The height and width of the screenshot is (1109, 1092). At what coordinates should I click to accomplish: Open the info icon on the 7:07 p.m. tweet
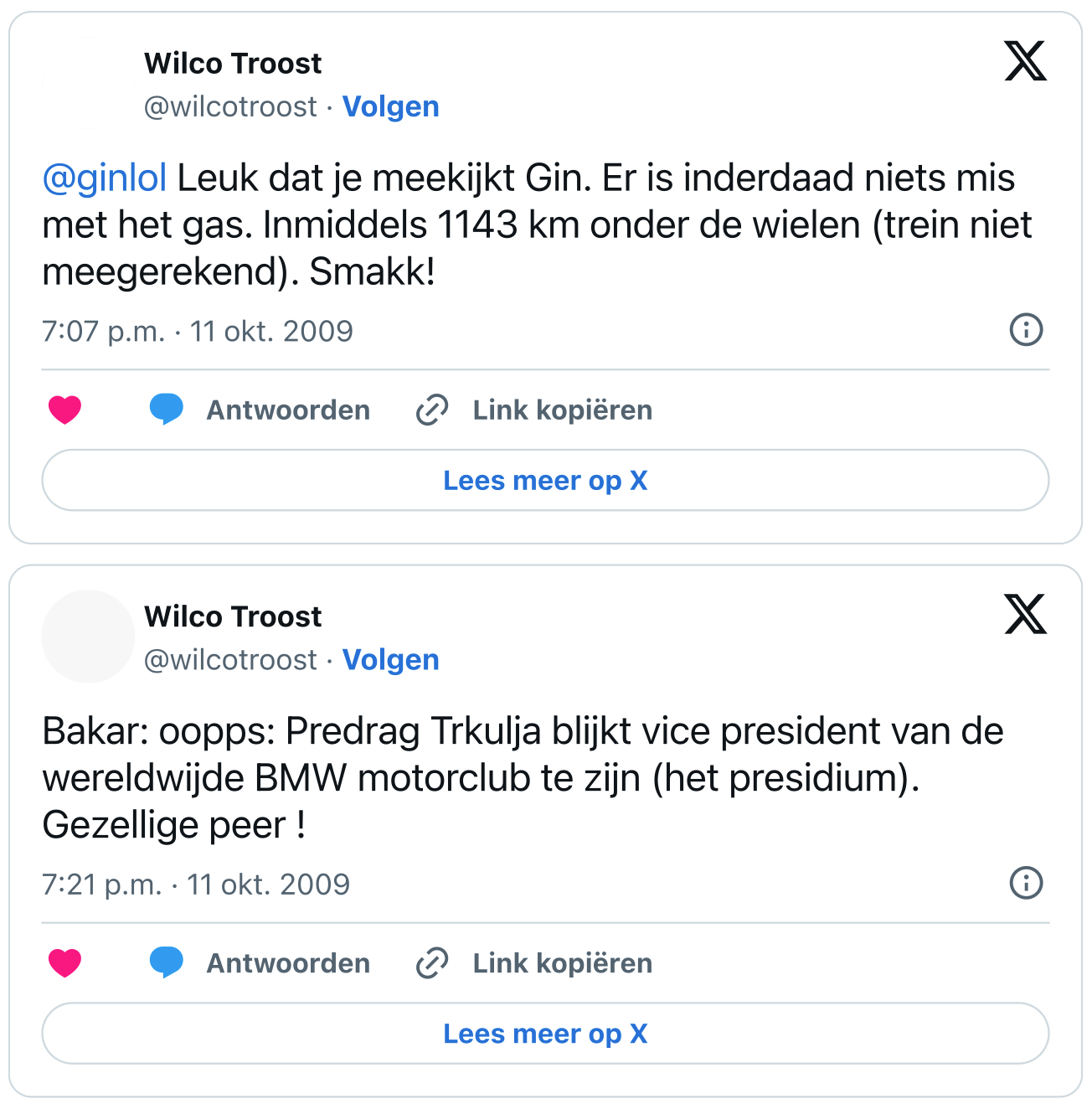pos(1026,329)
